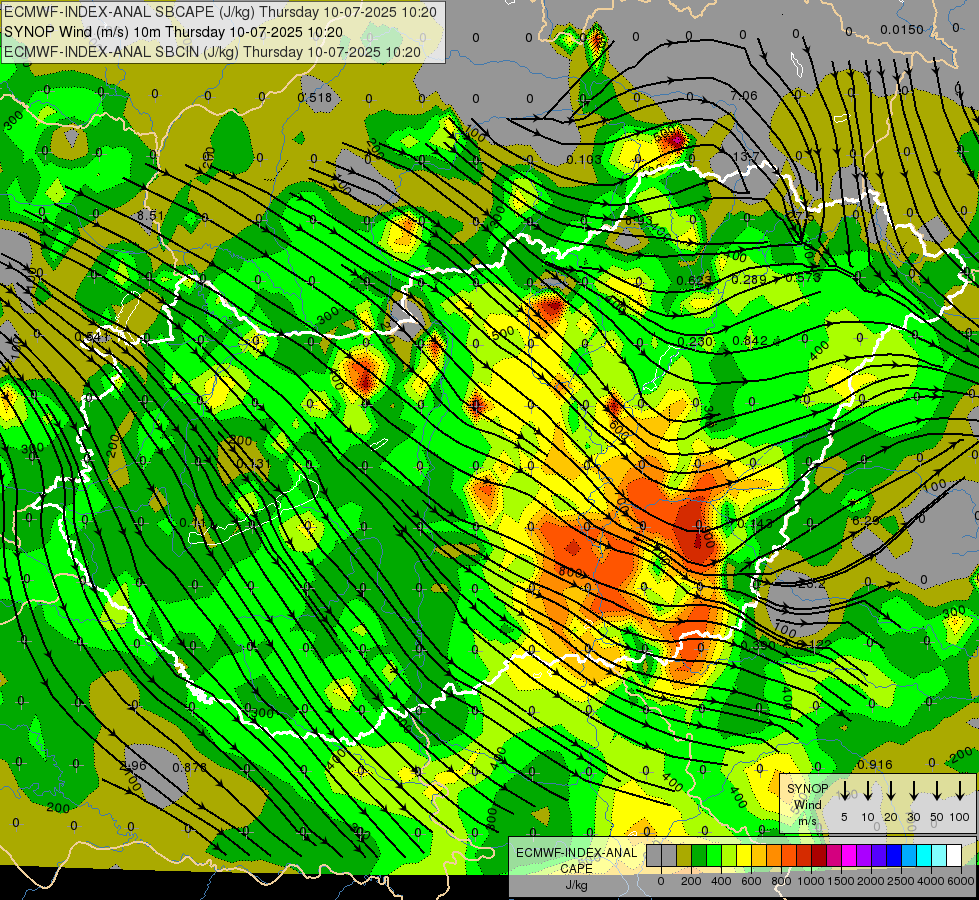This screenshot has width=979, height=900.
Task: Click the 0.518 station value
Action: 315,97
